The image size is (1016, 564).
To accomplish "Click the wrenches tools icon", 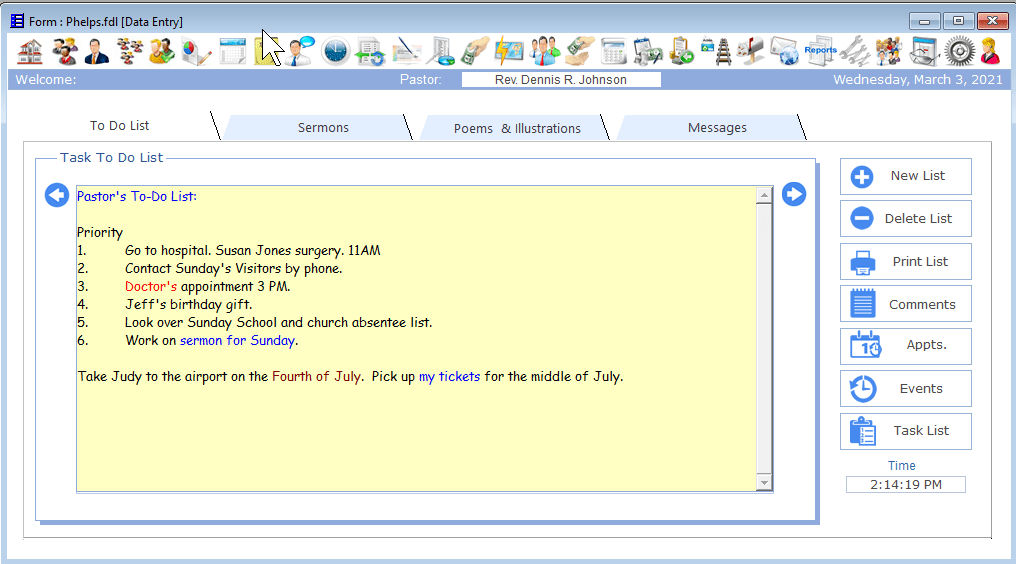I will pos(855,51).
